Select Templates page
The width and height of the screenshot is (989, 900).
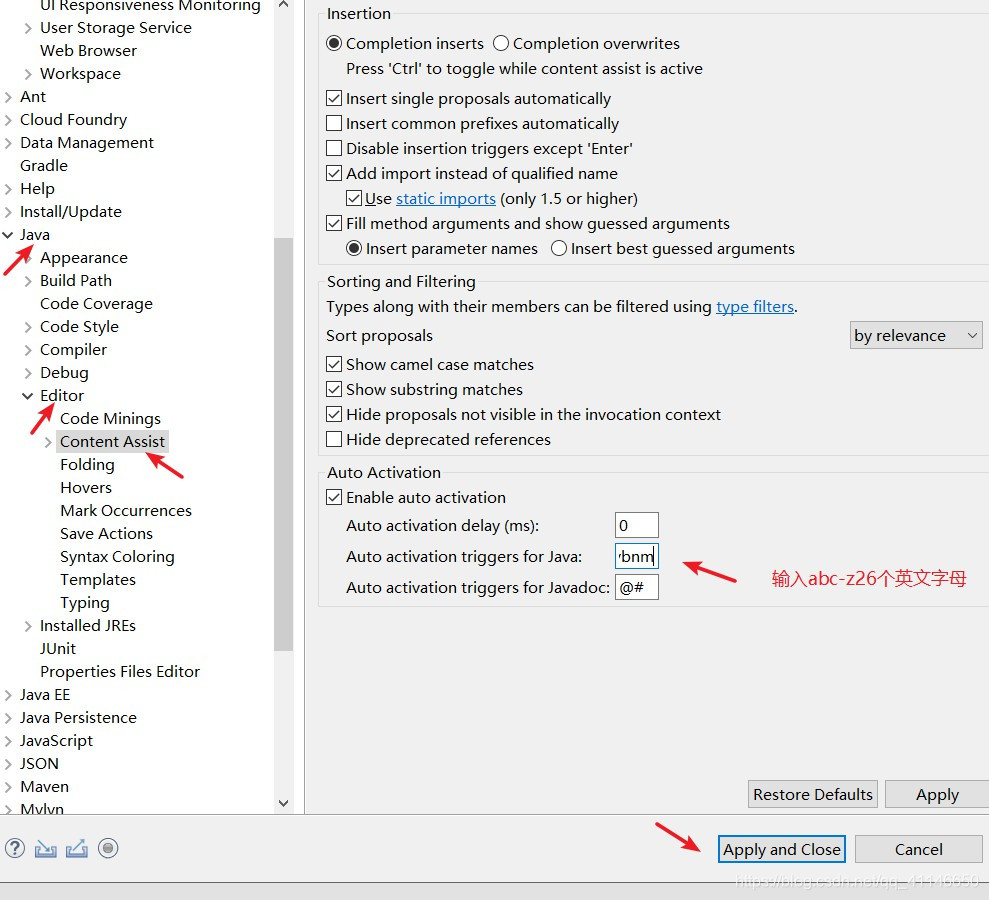point(98,580)
